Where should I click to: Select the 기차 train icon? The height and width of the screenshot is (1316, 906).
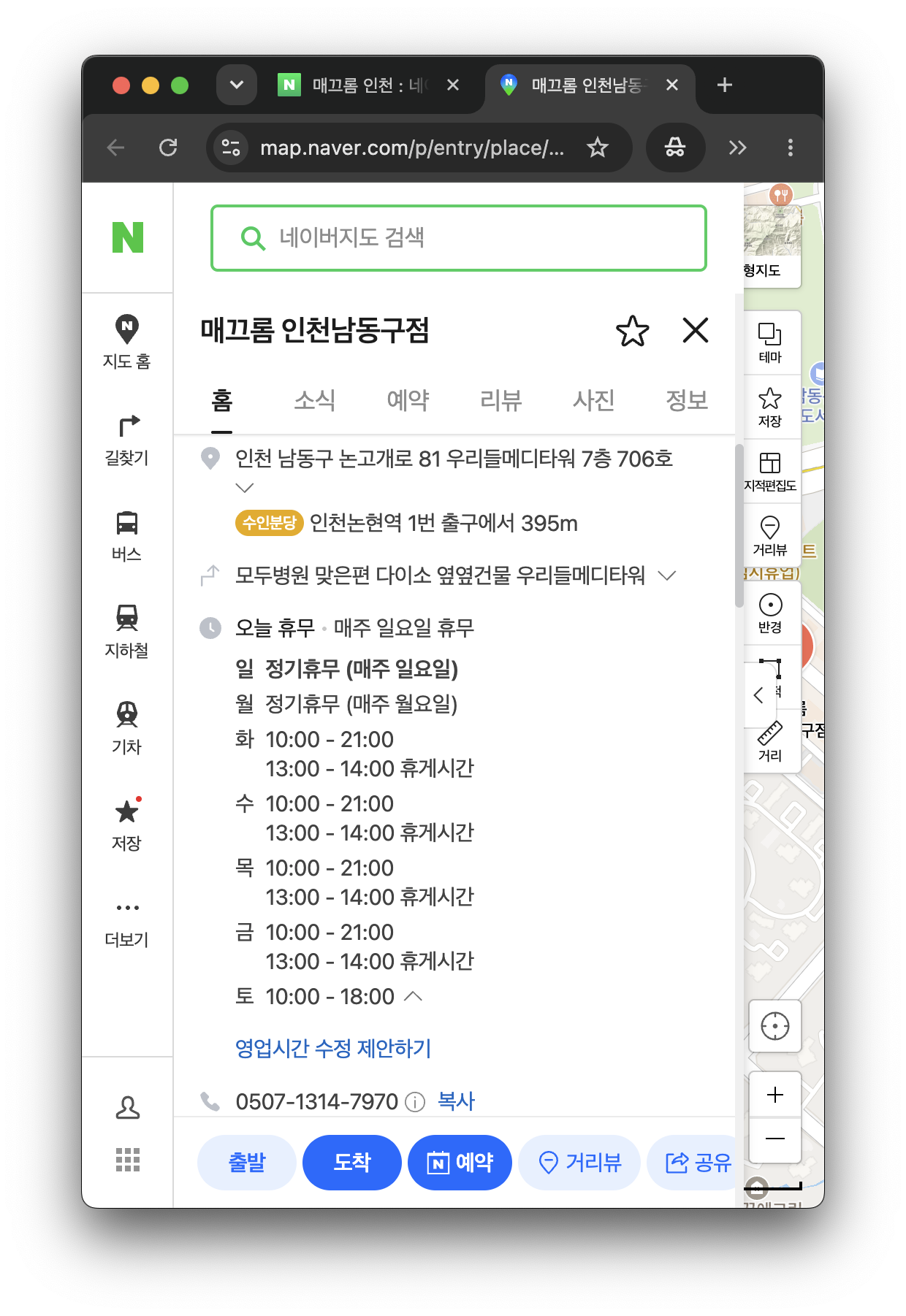pos(127,729)
